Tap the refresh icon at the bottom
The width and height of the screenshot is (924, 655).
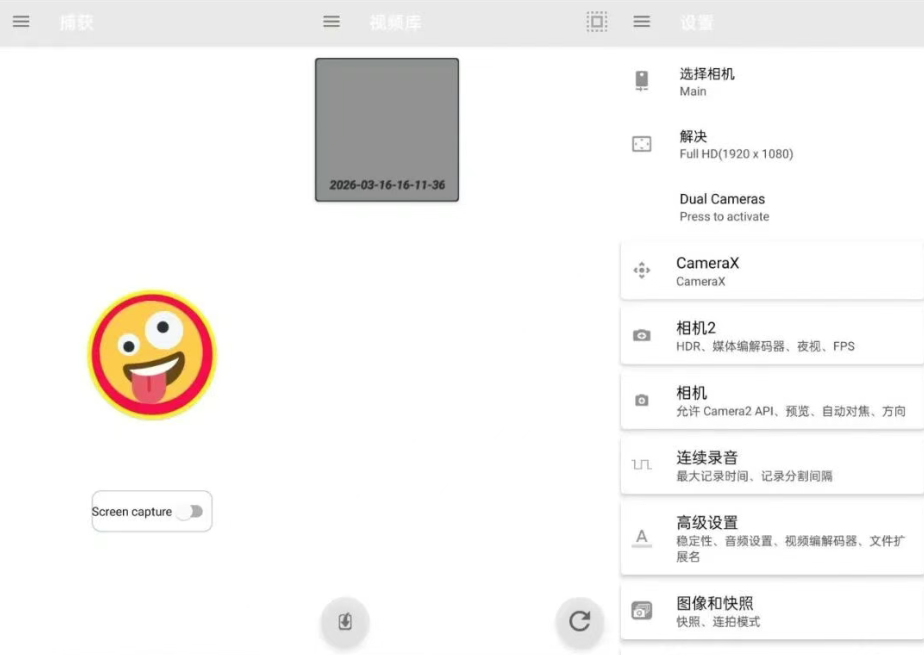pos(580,621)
